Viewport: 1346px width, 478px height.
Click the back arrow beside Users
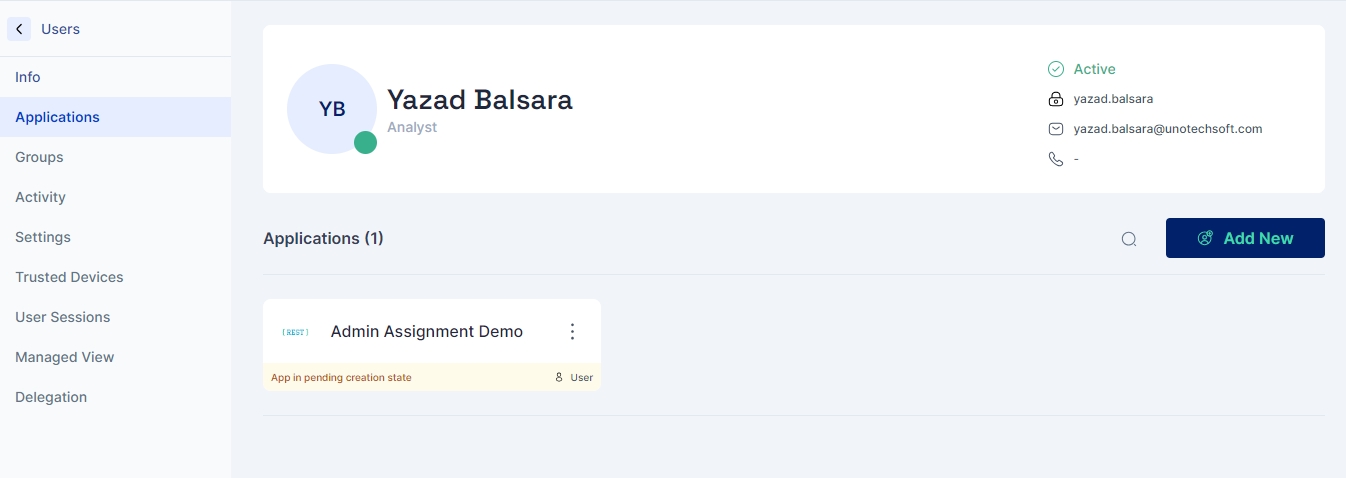pos(19,29)
